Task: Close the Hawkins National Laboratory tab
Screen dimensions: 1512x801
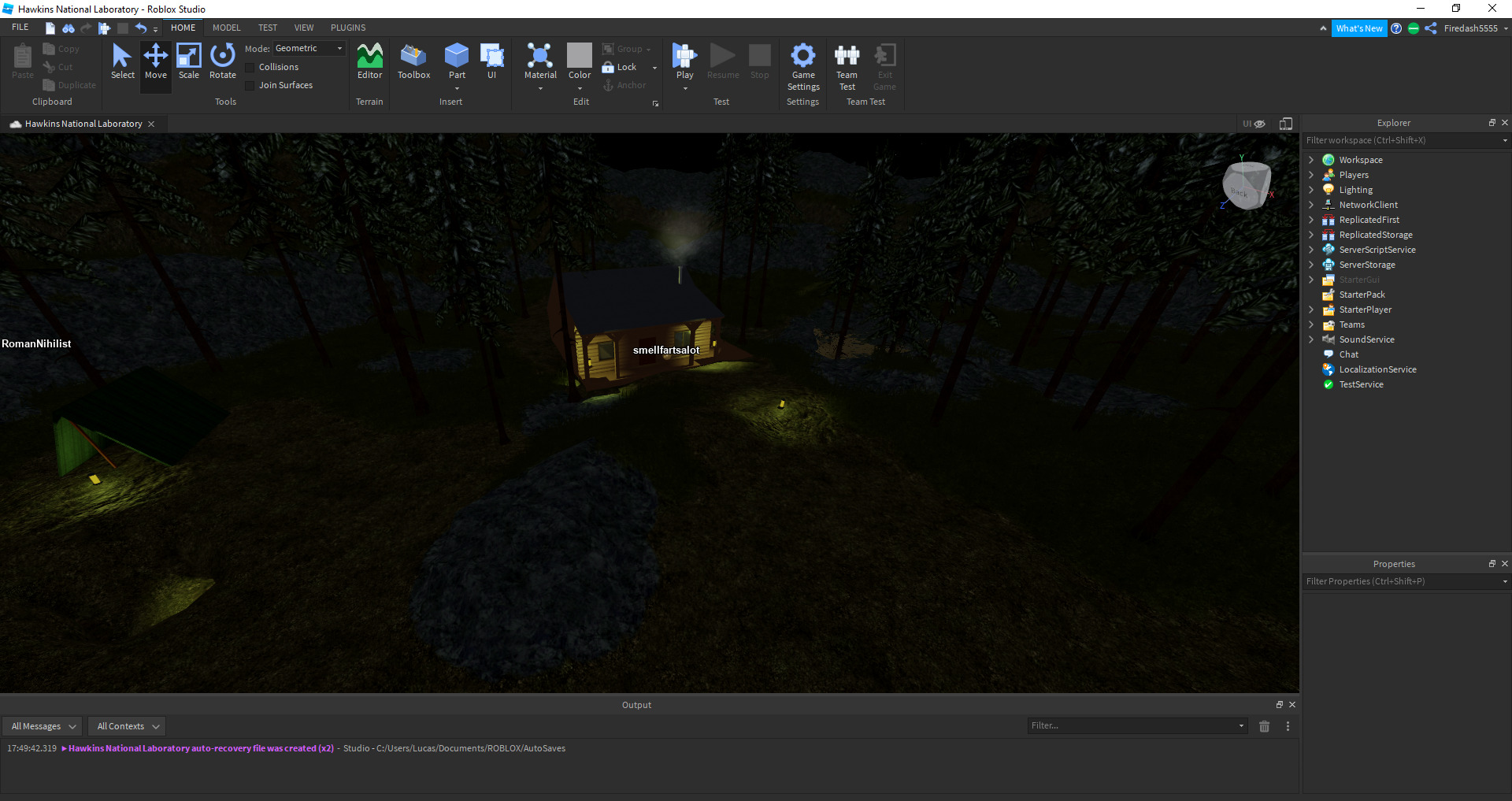Action: (151, 124)
